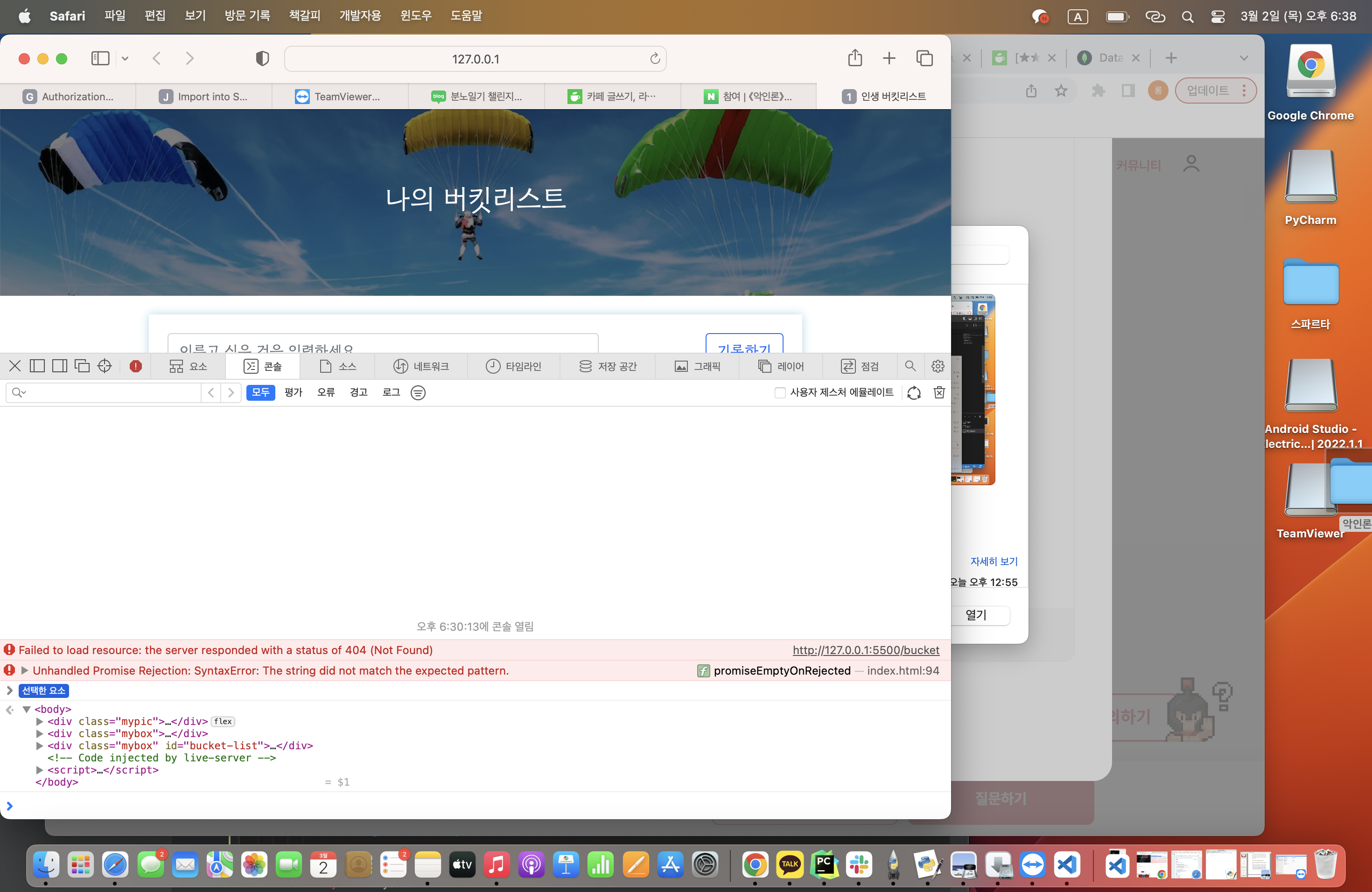Viewport: 1372px width, 892px height.
Task: Open Safari 책갈피 menu
Action: (x=304, y=15)
